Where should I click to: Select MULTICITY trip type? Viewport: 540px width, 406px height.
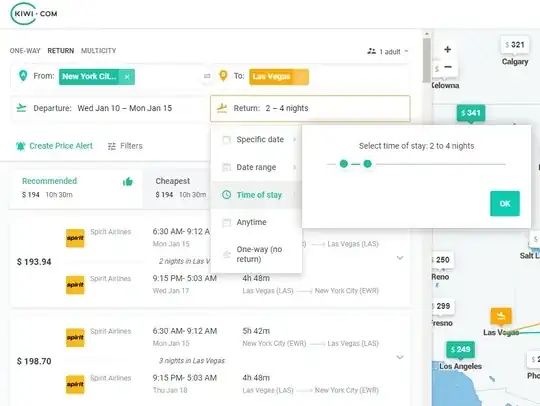tap(98, 51)
